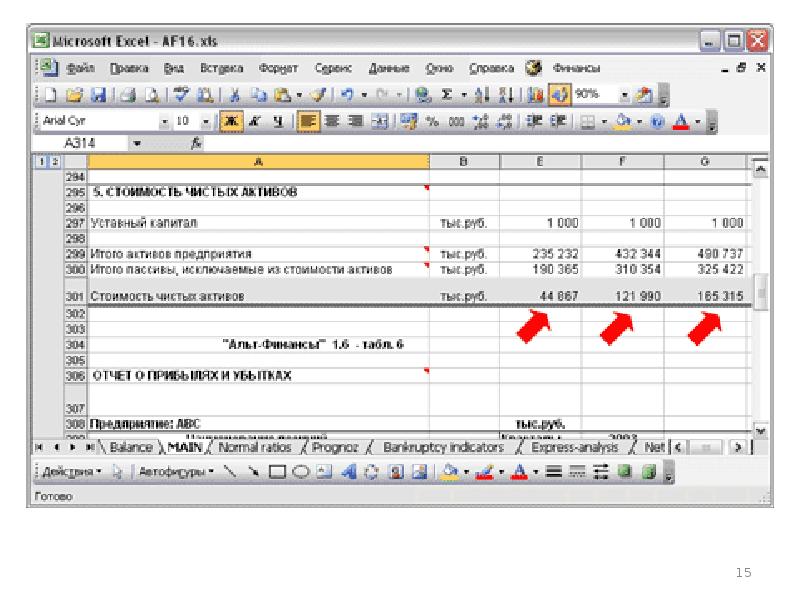800x600 pixels.
Task: Open the Действия drawing menu button
Action: (x=70, y=471)
